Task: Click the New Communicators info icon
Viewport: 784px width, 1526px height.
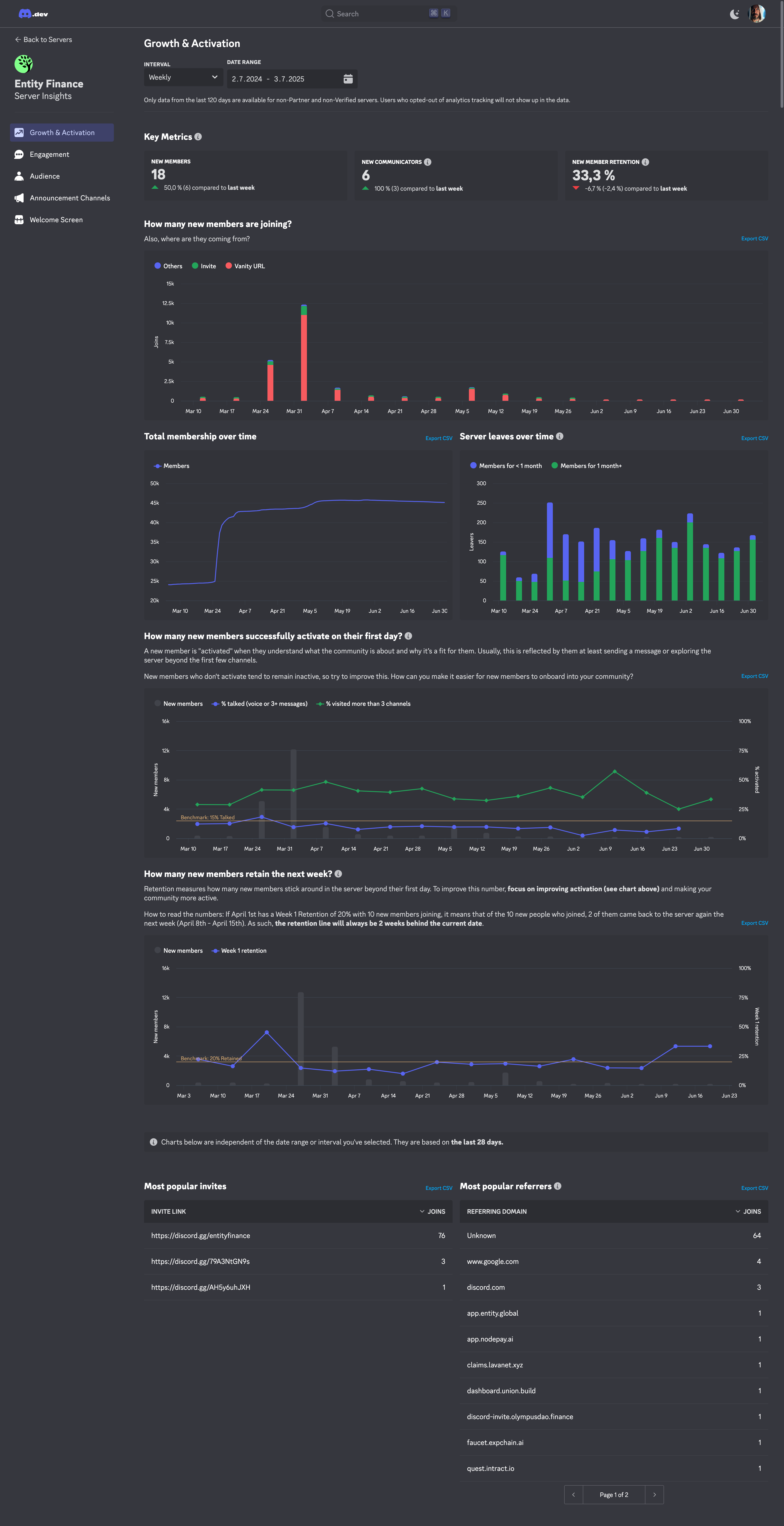Action: 428,162
